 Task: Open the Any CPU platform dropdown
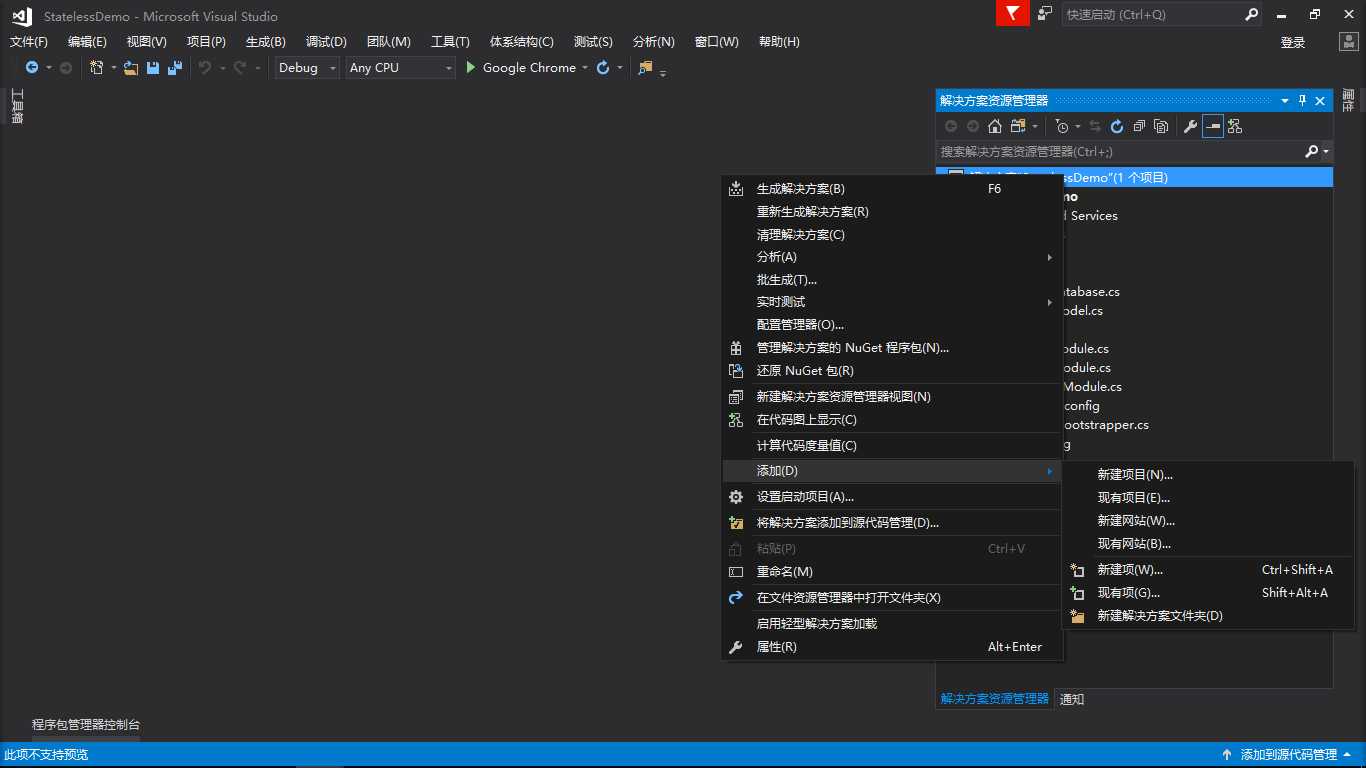[x=400, y=68]
